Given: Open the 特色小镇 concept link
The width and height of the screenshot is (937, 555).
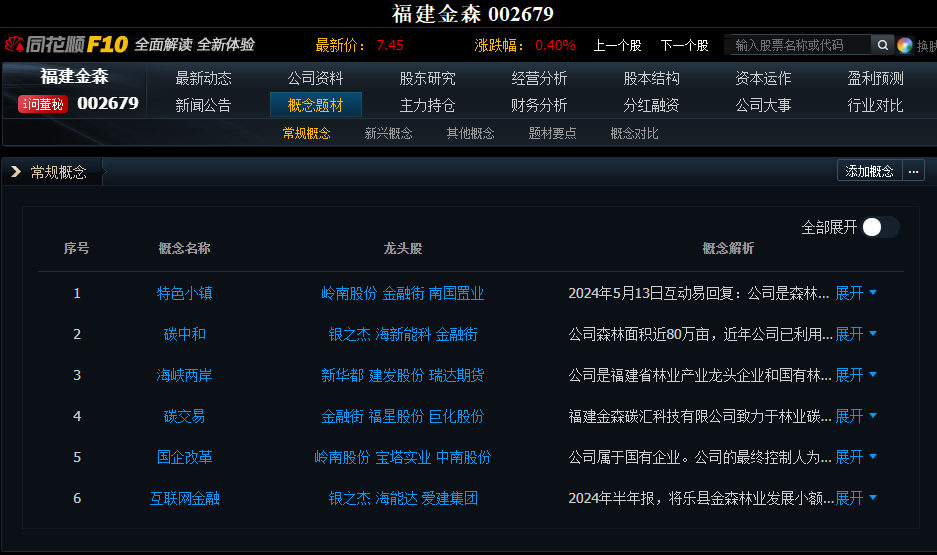Looking at the screenshot, I should click(185, 293).
